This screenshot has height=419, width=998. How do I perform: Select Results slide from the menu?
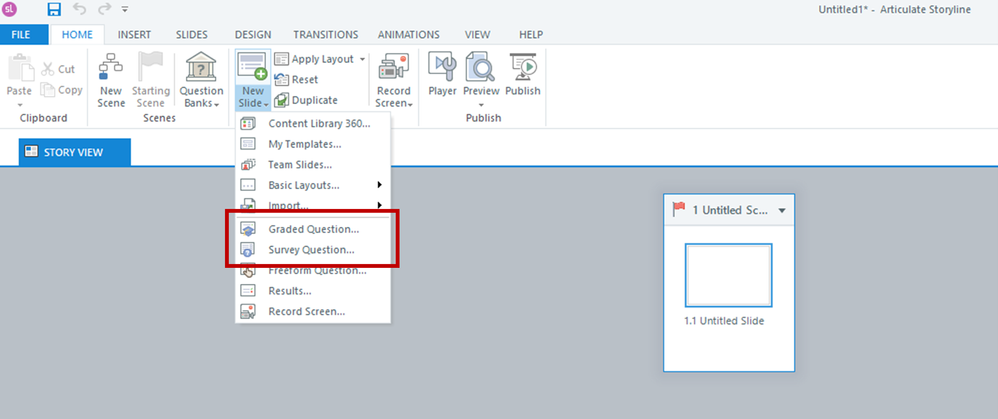pyautogui.click(x=313, y=291)
